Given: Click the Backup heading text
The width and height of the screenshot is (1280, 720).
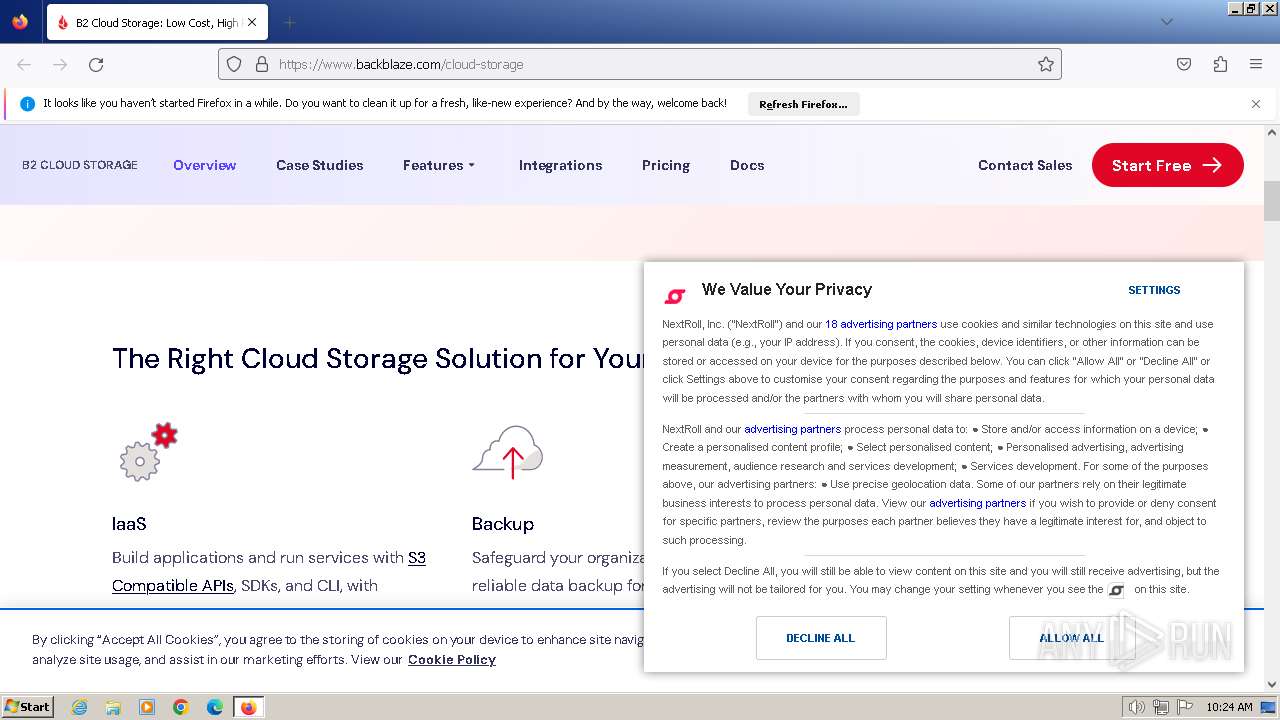Looking at the screenshot, I should tap(503, 524).
